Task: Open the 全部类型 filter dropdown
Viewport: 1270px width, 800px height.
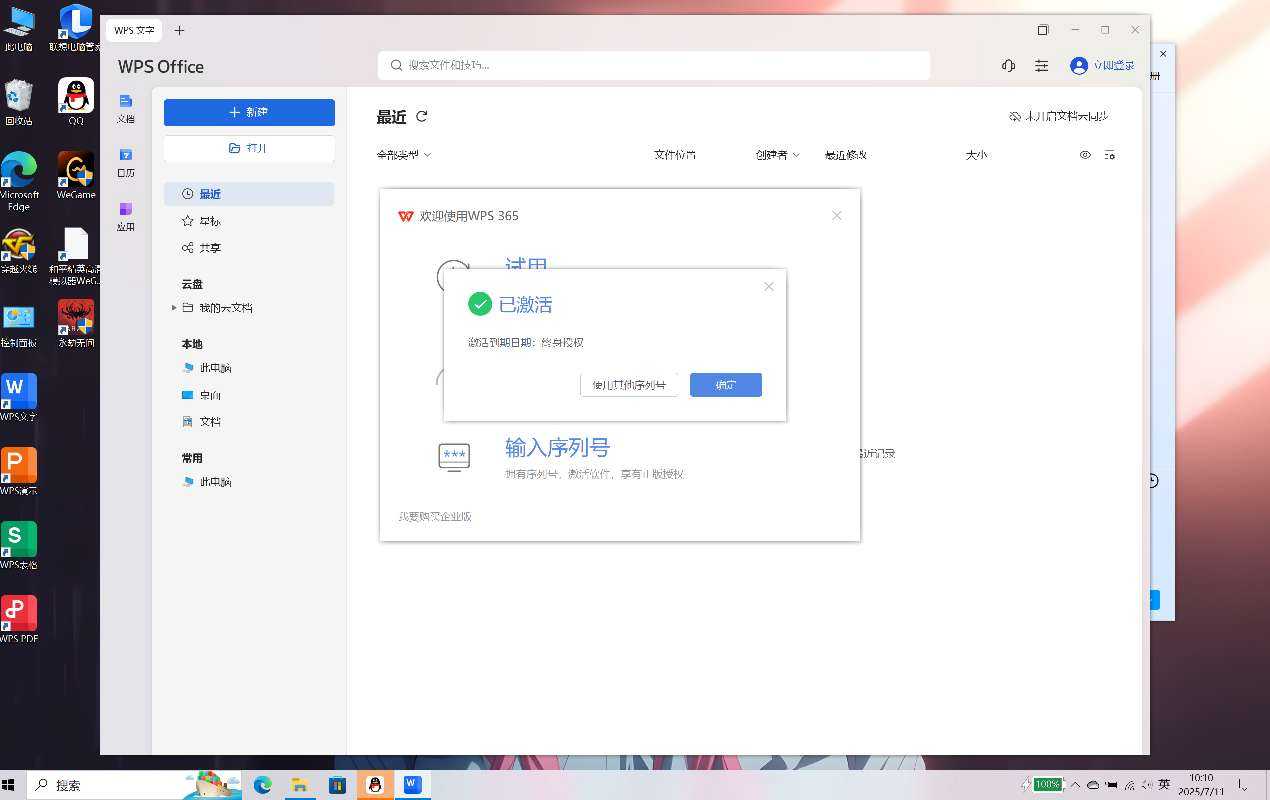Action: pyautogui.click(x=403, y=155)
